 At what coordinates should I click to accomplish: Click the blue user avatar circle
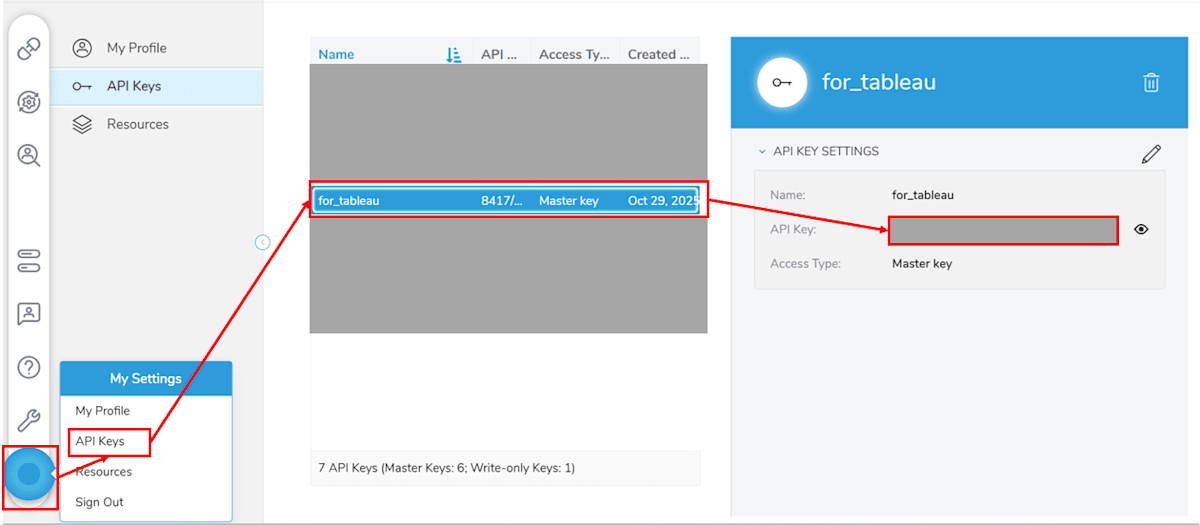click(29, 474)
